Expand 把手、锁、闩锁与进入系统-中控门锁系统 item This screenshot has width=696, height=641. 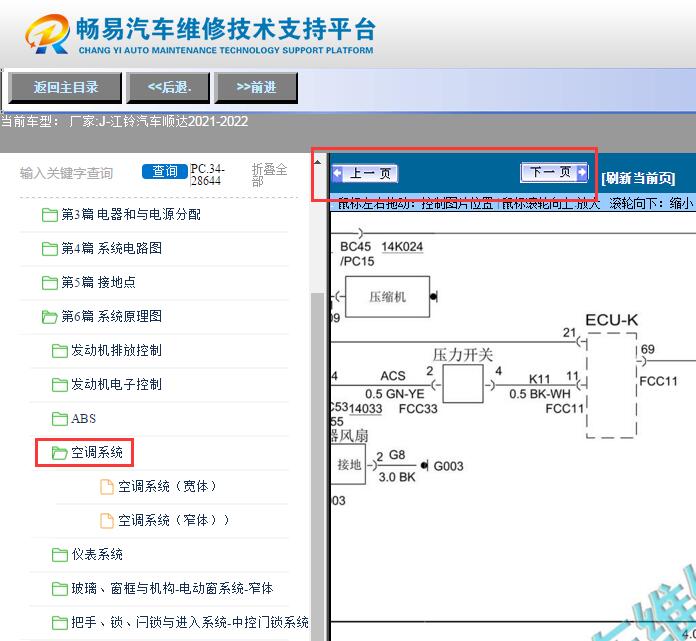tap(190, 623)
